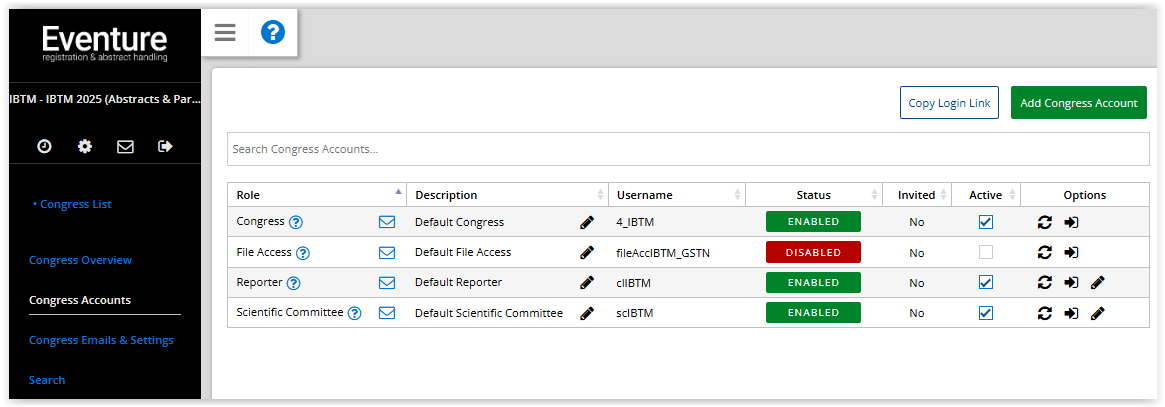Edit the Default Congress description pencil
The height and width of the screenshot is (407, 1165).
tap(587, 222)
